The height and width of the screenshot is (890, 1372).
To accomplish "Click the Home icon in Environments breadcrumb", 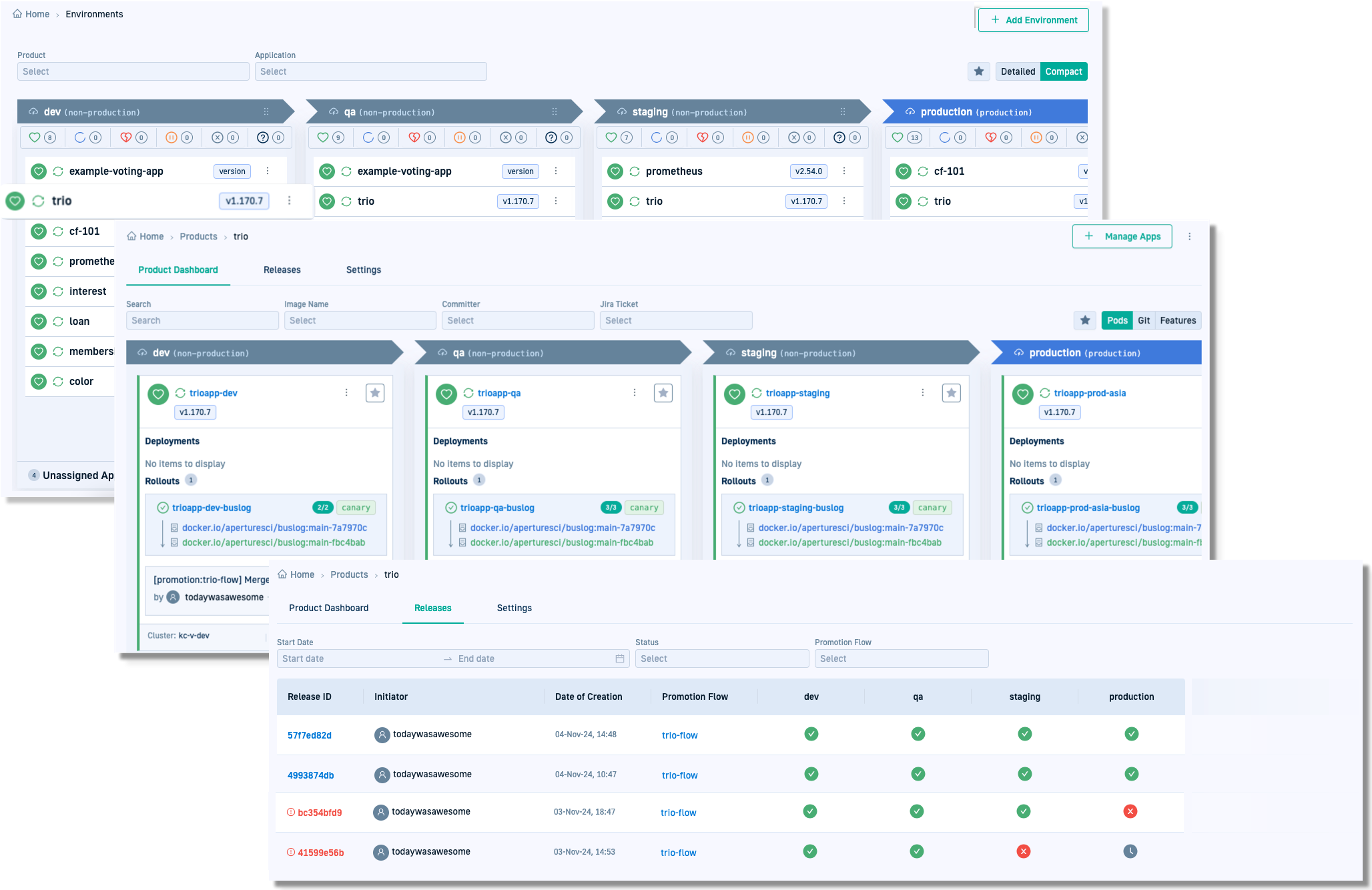I will click(18, 14).
